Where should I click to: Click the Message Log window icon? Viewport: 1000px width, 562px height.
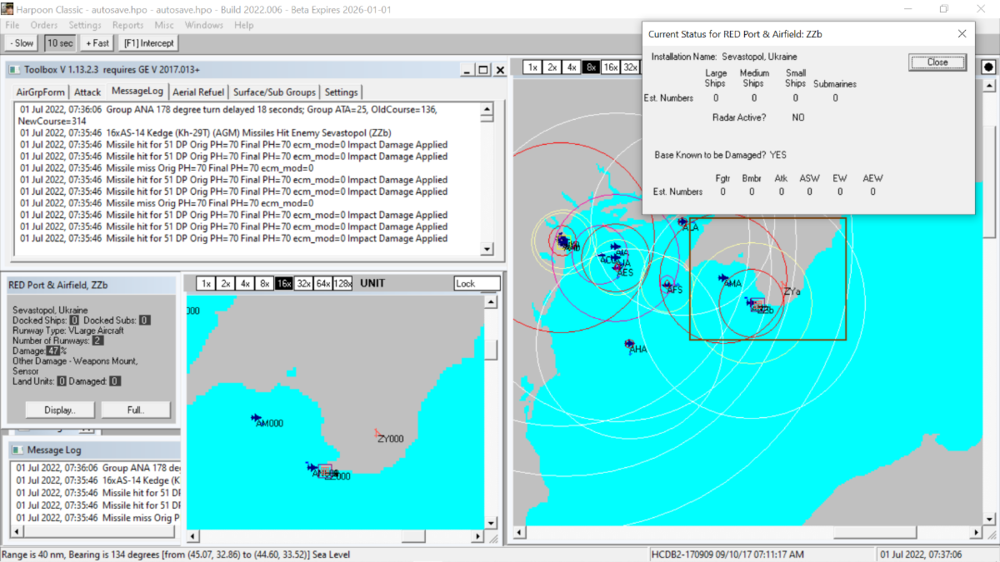point(18,450)
